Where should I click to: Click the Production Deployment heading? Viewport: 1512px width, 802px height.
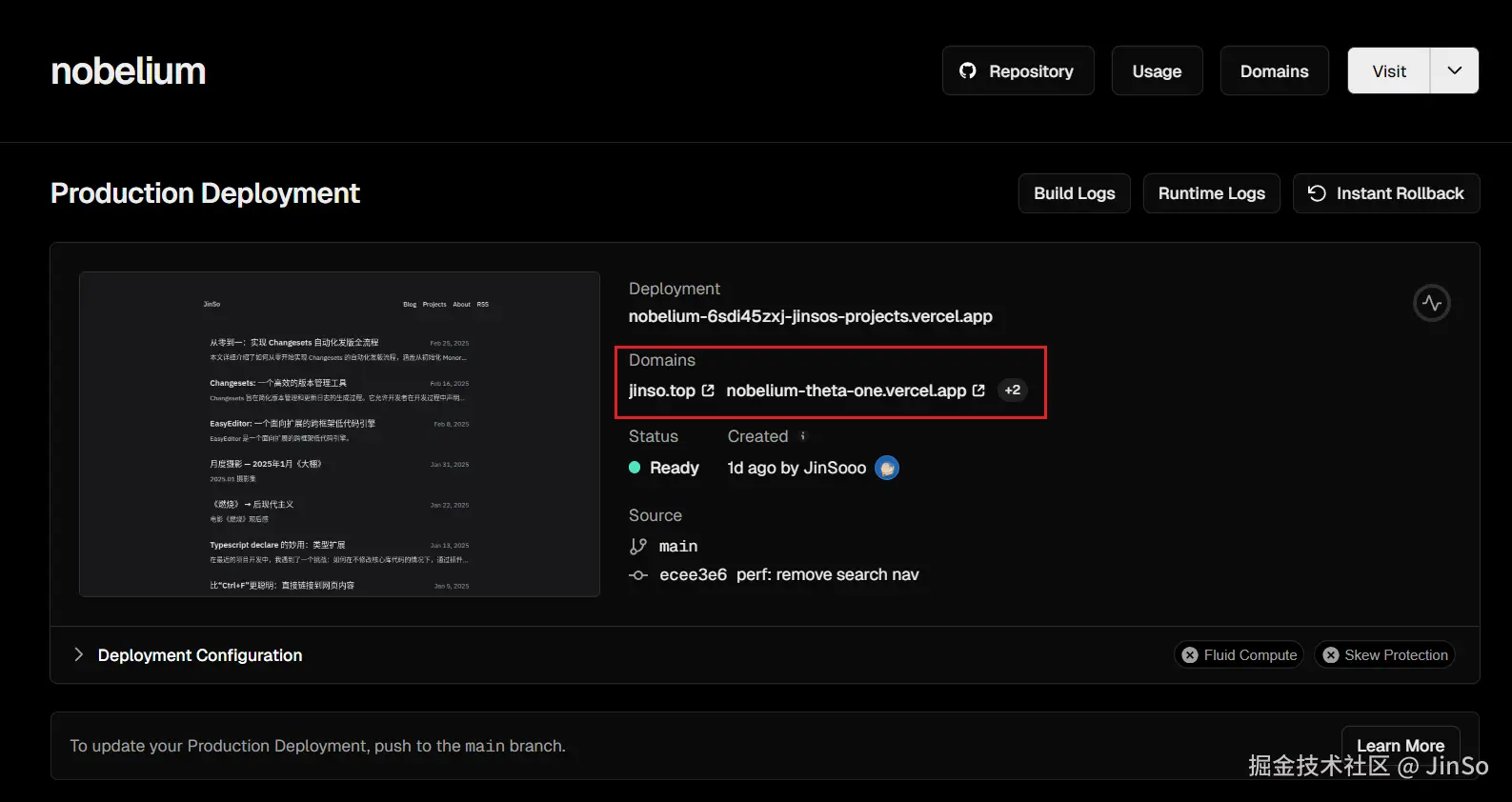[206, 193]
